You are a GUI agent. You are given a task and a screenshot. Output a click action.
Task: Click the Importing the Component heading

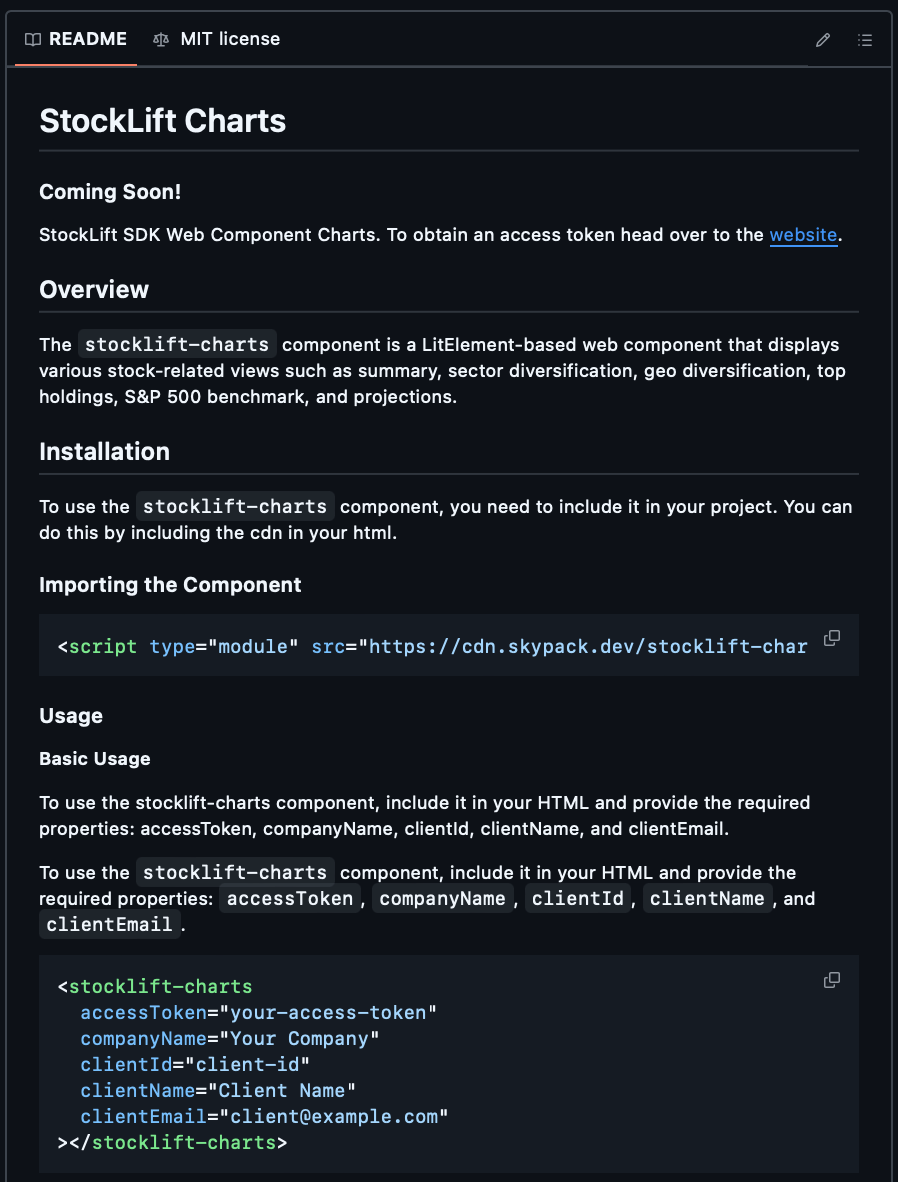pyautogui.click(x=170, y=585)
